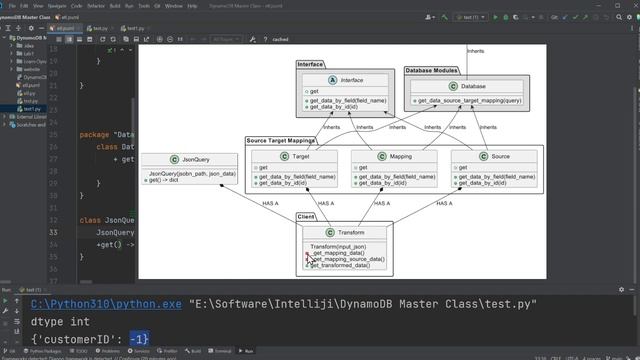Click the Git update project icon
This screenshot has height=360, width=640.
(565, 17)
